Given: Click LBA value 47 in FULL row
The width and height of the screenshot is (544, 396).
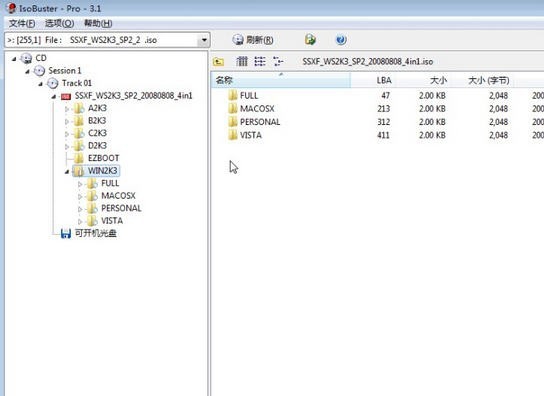Looking at the screenshot, I should tap(385, 95).
